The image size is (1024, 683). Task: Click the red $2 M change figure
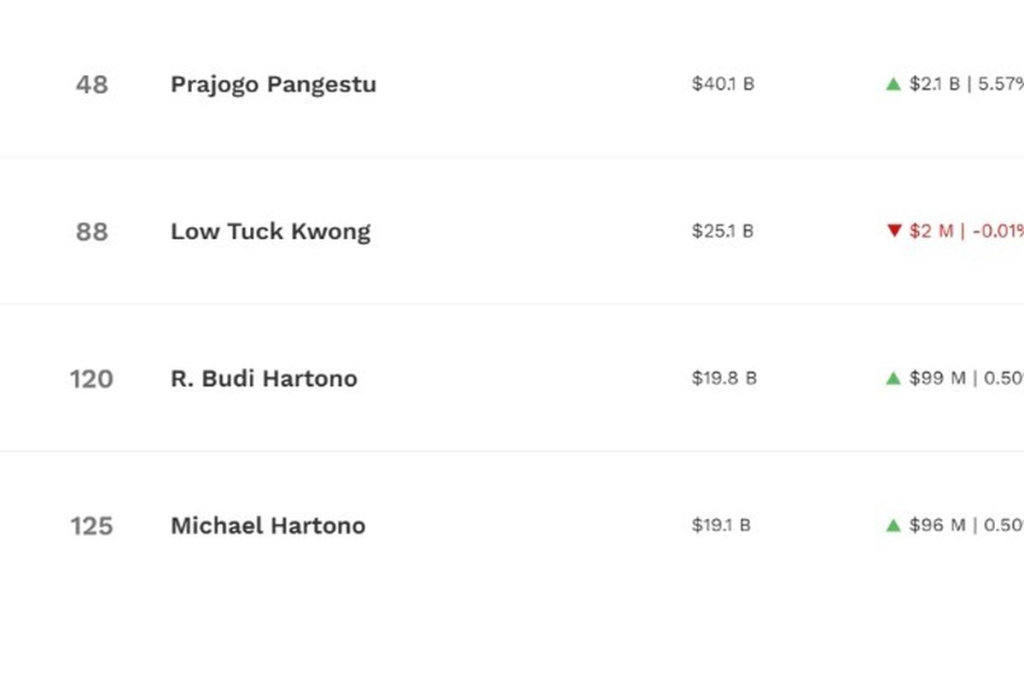[931, 231]
